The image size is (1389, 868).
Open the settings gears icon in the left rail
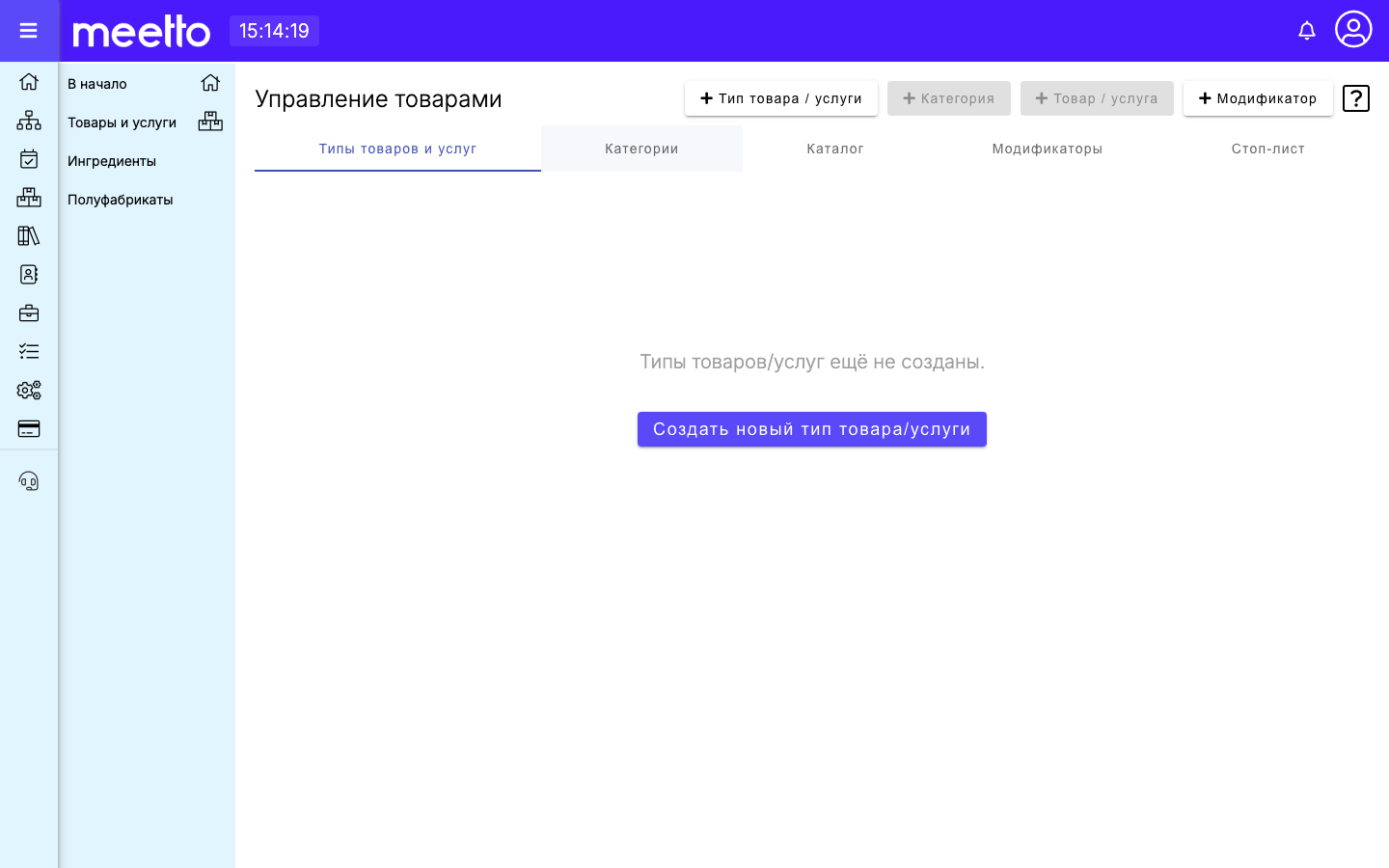(x=29, y=391)
